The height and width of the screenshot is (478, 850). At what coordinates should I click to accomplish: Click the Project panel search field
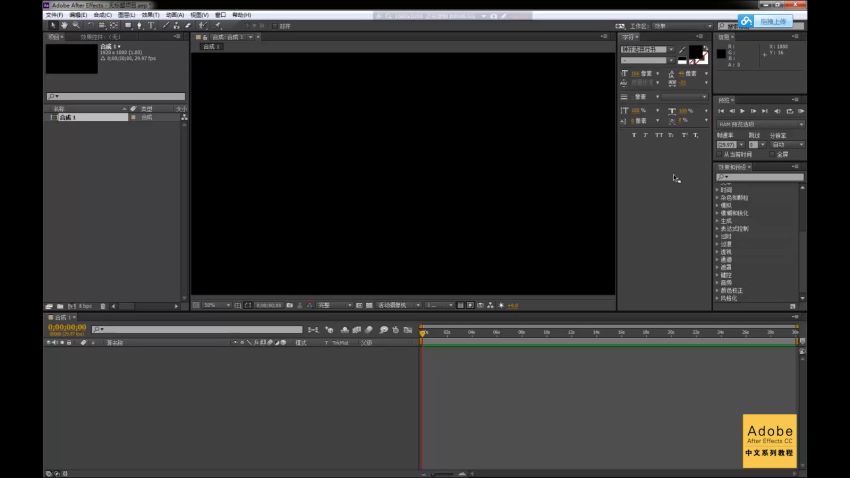(x=116, y=96)
